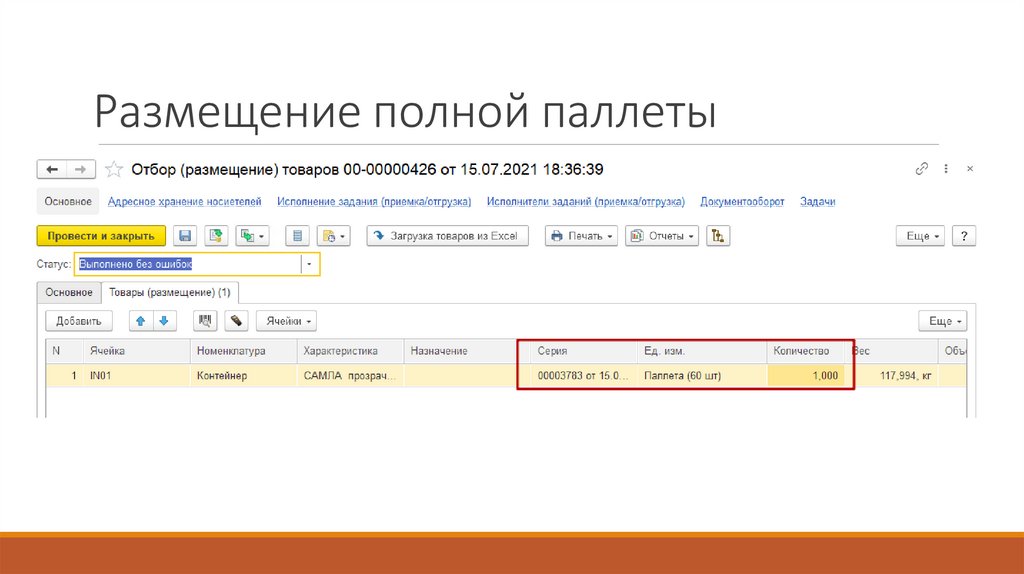Open the table Еще menu

(x=943, y=321)
